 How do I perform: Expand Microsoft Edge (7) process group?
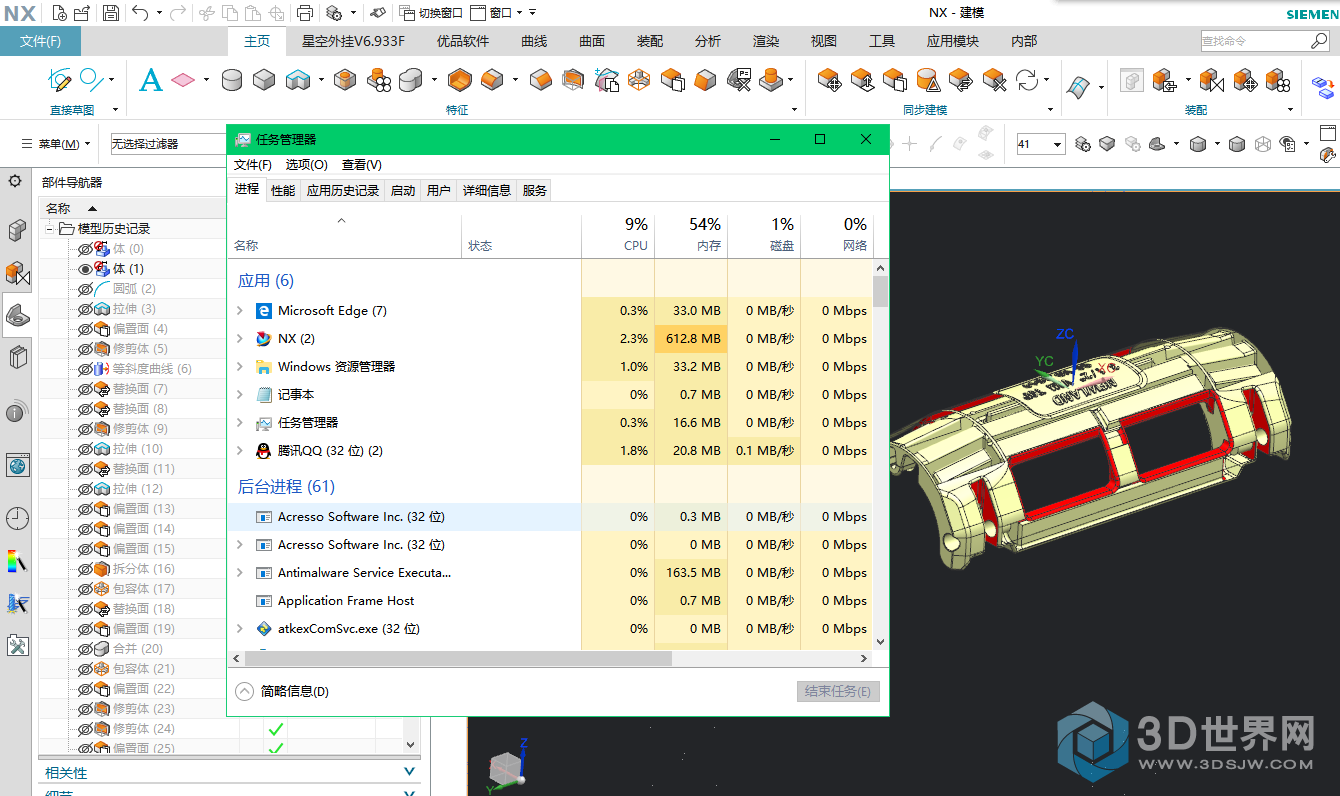coord(240,311)
